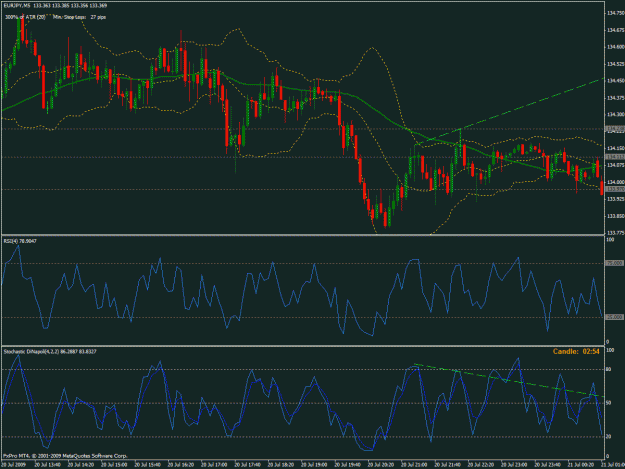Click the '20 Jul 21:00' time axis label

click(415, 465)
